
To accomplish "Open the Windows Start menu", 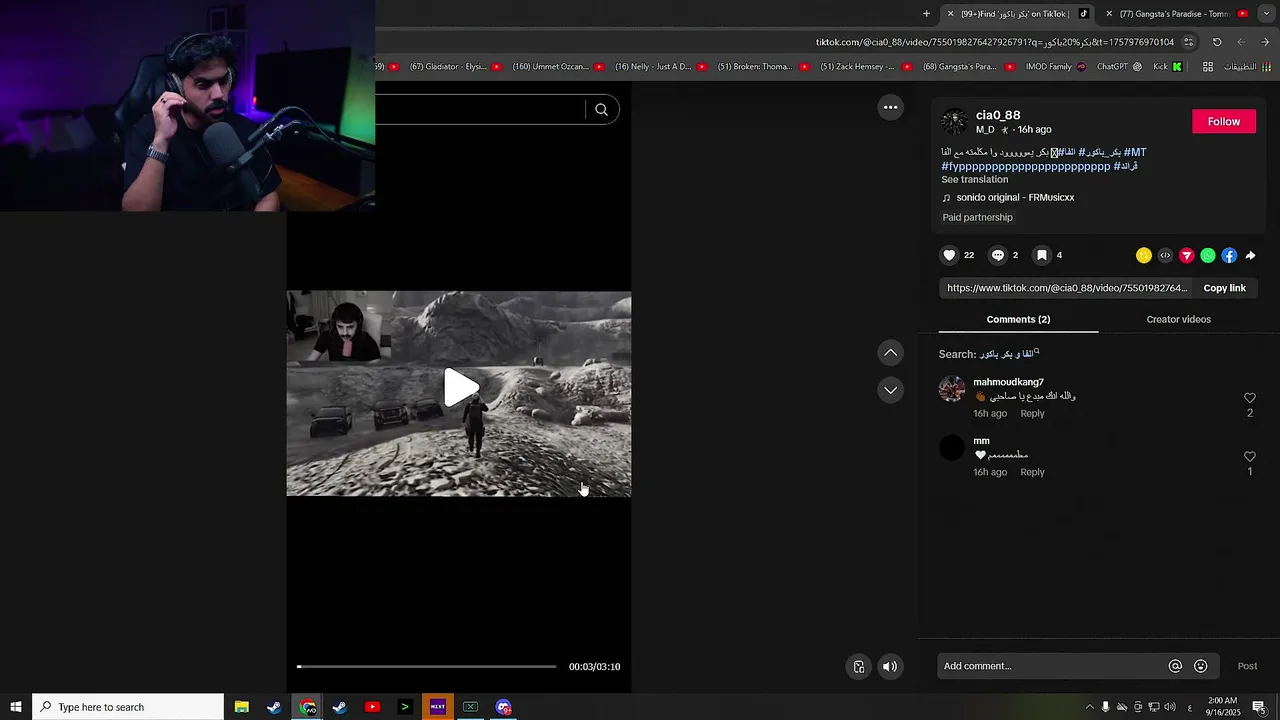I will 16,707.
